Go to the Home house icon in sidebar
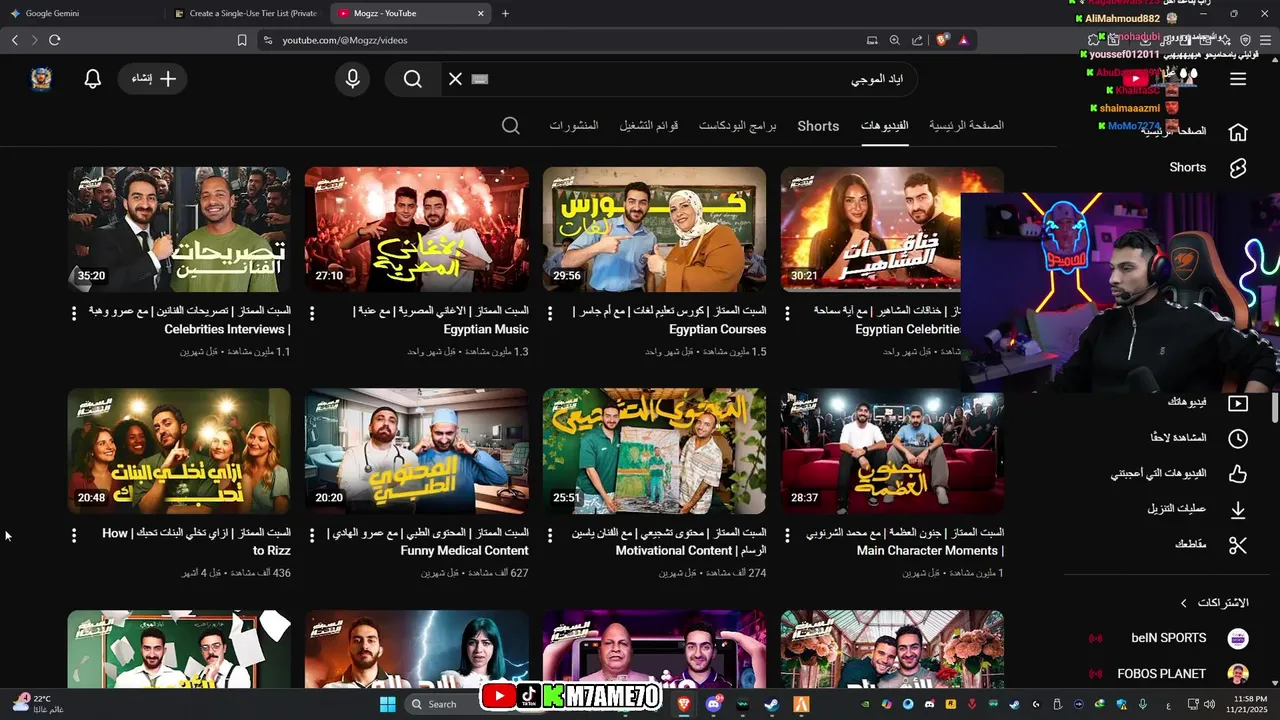 click(1238, 131)
